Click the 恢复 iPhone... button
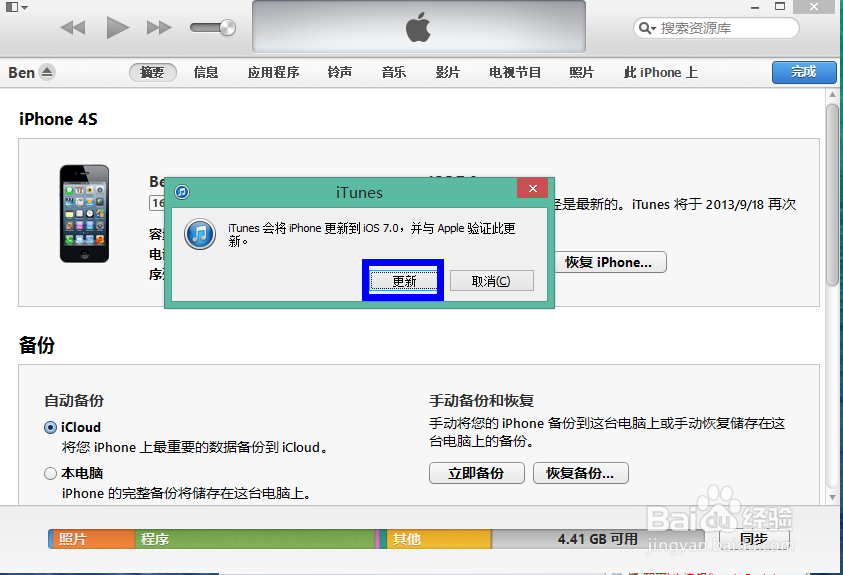 tap(610, 262)
